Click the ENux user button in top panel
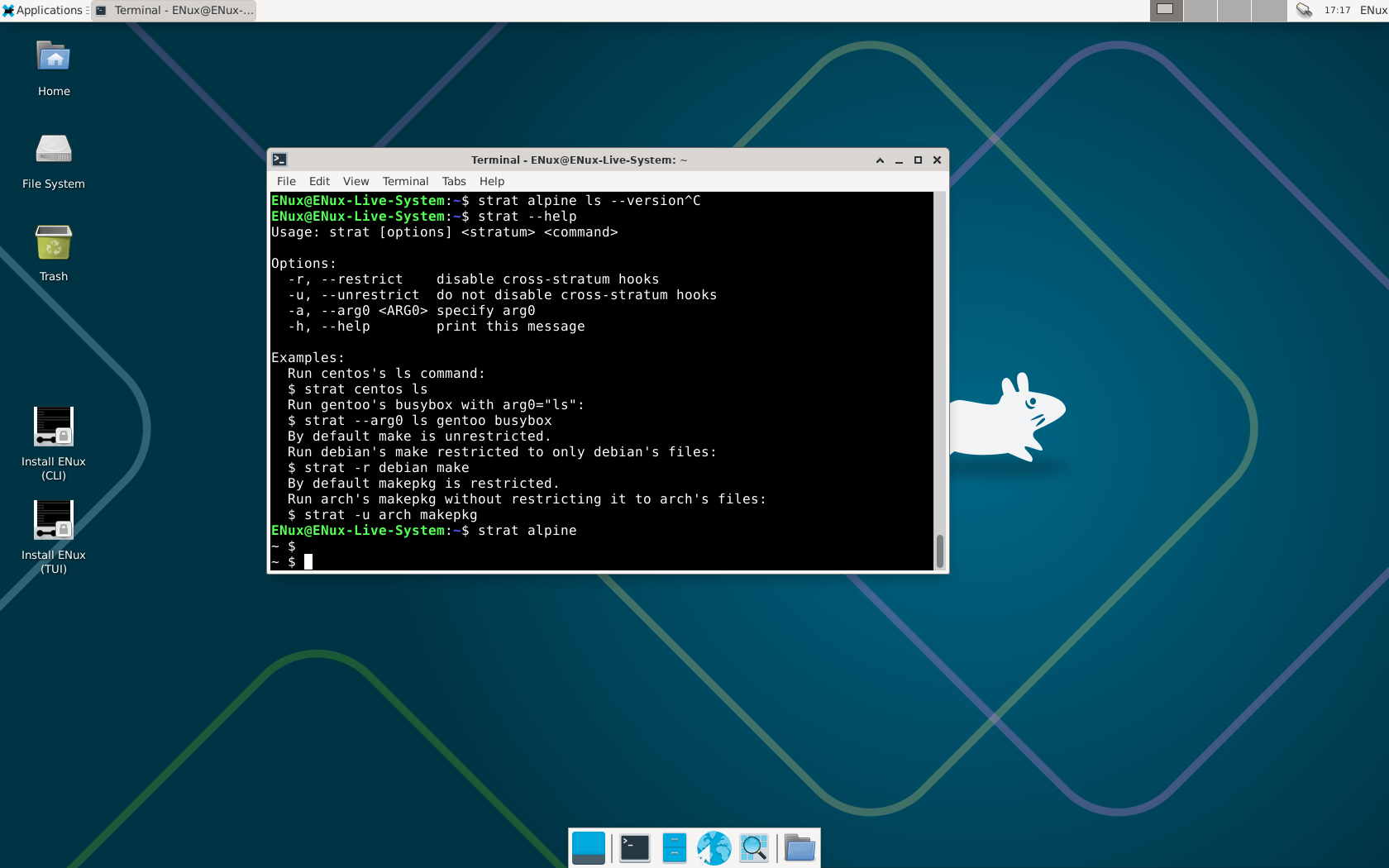 point(1373,10)
